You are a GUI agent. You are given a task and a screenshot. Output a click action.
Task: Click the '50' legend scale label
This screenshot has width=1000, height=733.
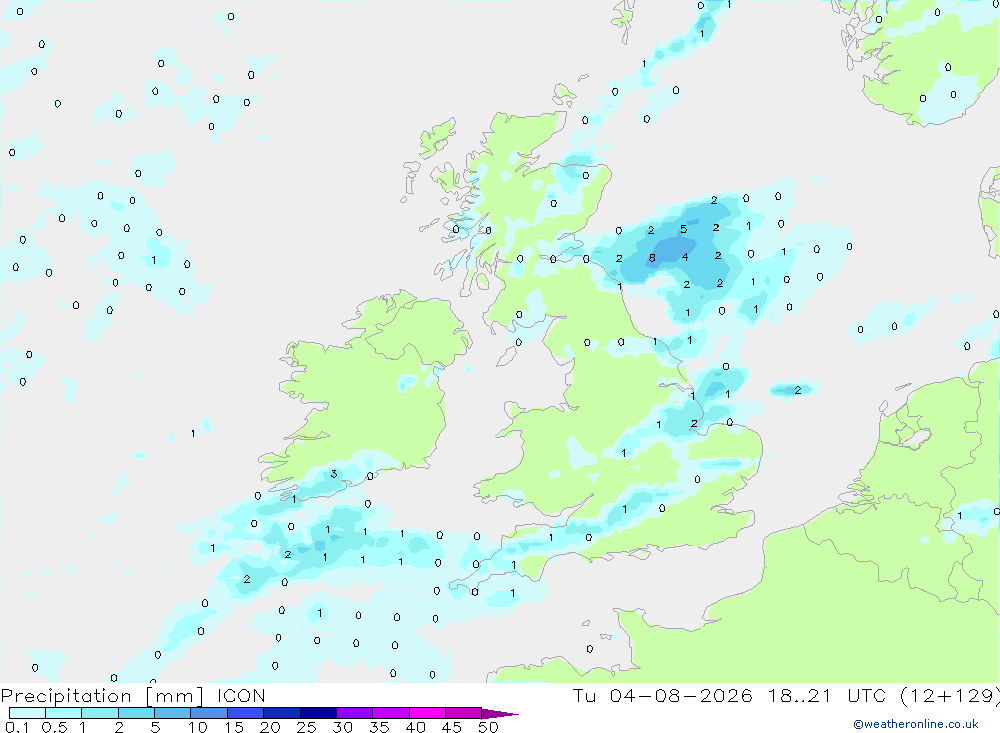489,727
